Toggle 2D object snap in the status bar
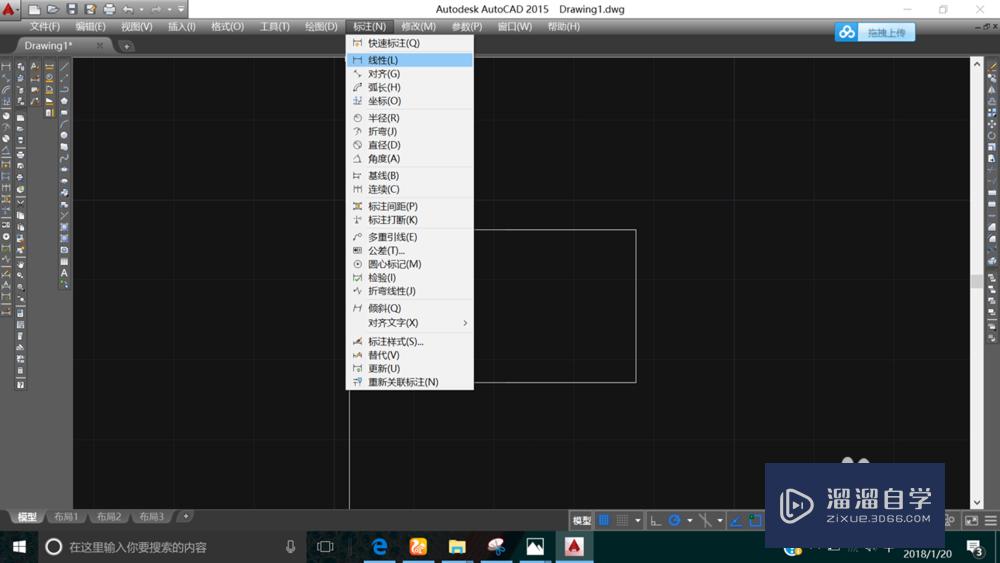This screenshot has width=1000, height=563. [755, 520]
